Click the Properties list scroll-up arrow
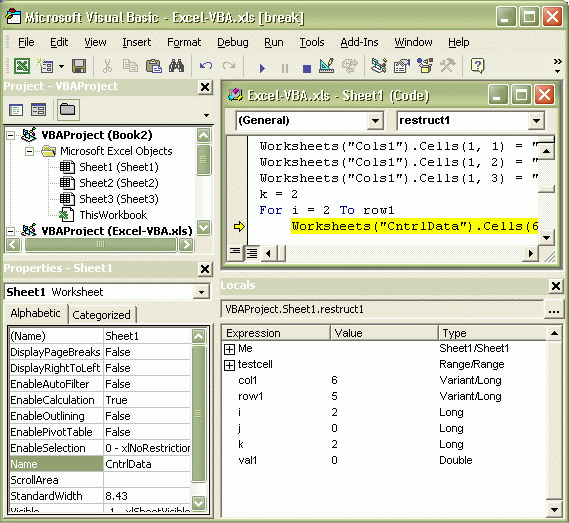569x523 pixels. pos(198,336)
